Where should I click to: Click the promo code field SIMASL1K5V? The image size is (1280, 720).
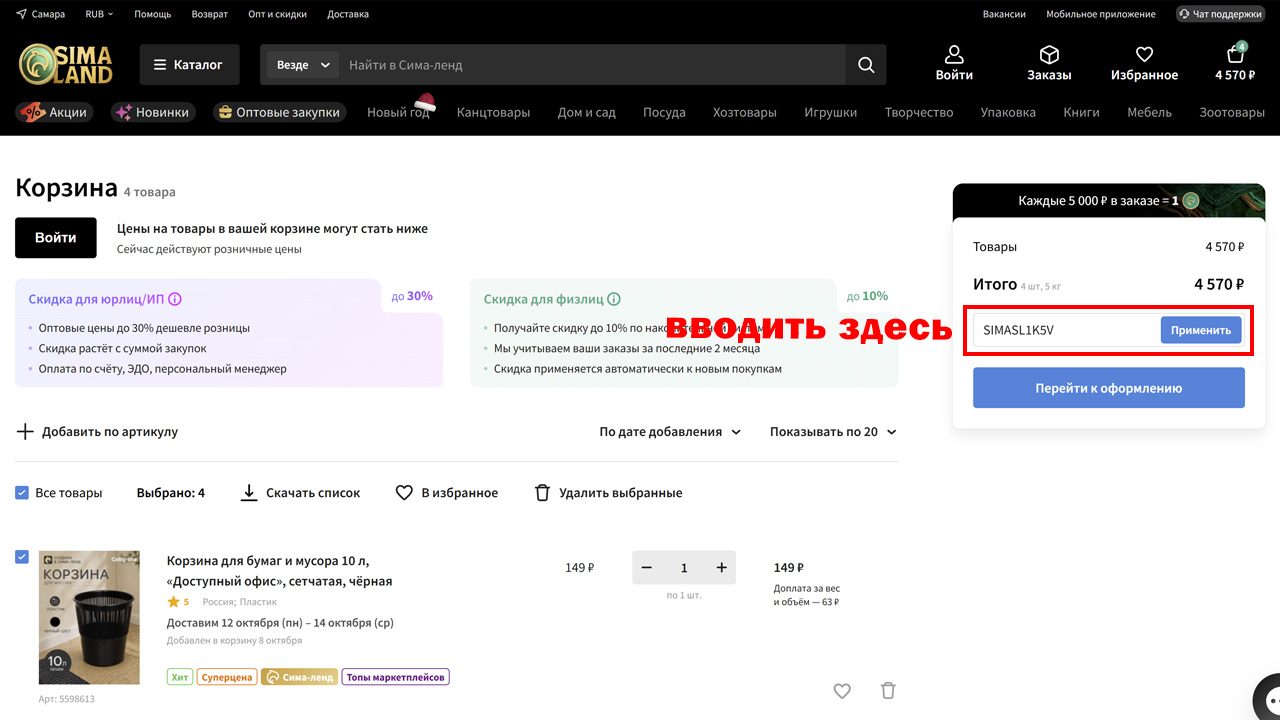click(x=1065, y=330)
